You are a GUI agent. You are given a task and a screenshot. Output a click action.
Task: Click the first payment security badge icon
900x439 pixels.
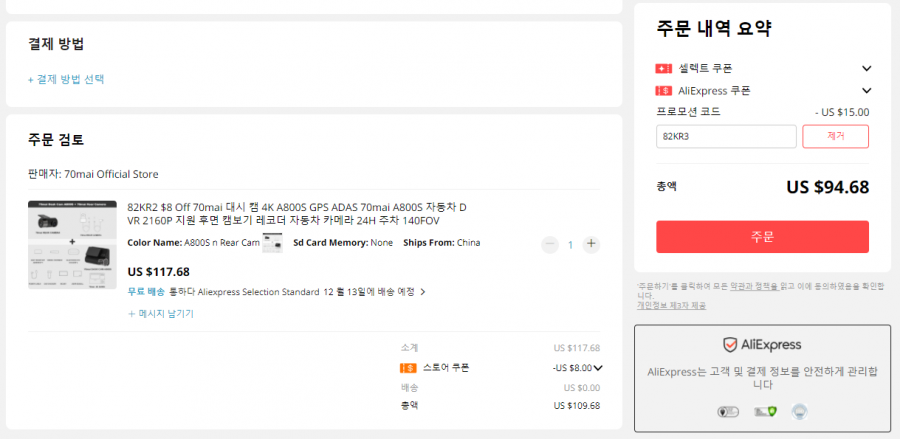tap(728, 411)
